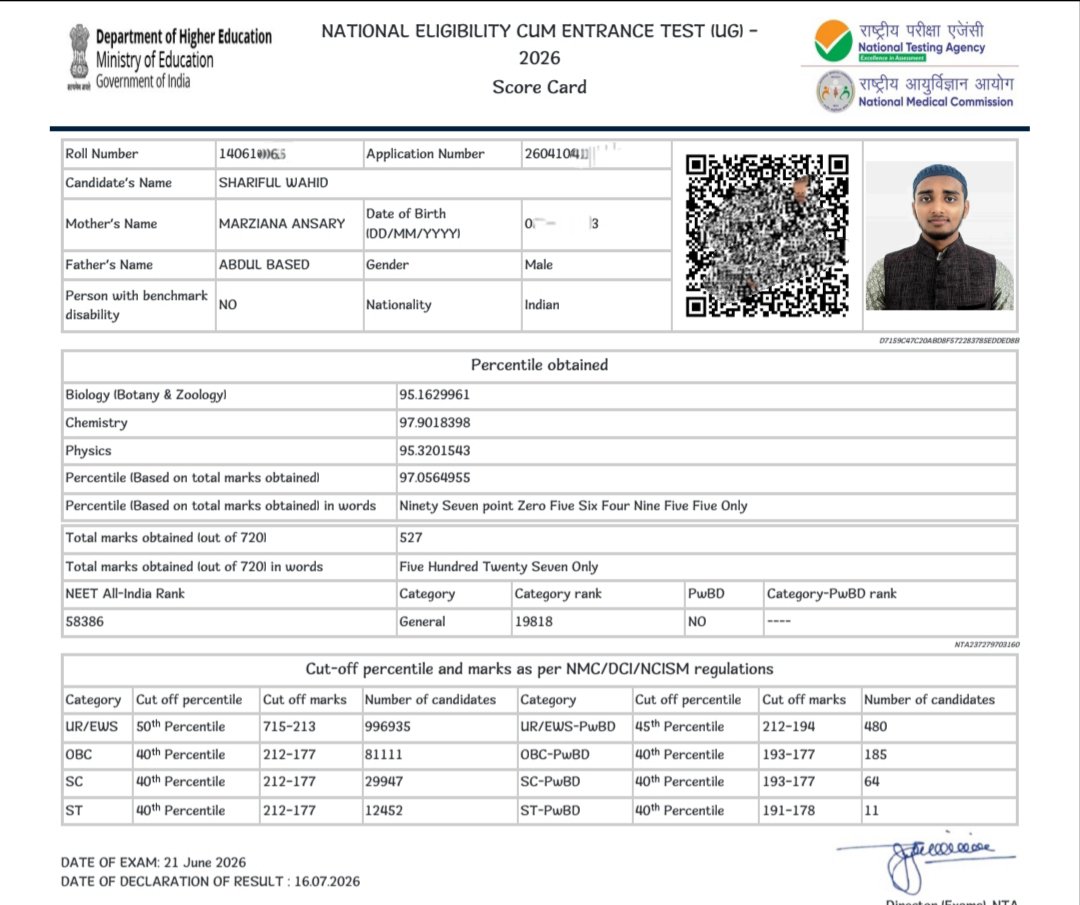Select All-India Rank 58386

[85, 621]
